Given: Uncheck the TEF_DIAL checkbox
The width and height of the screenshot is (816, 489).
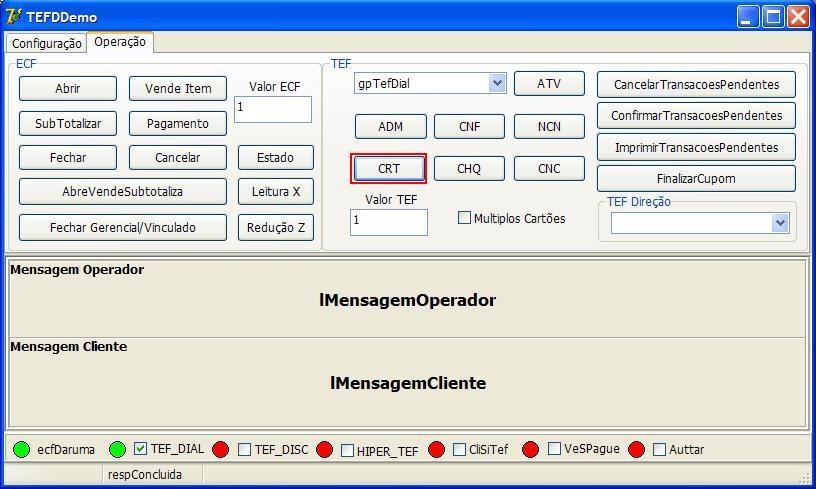Looking at the screenshot, I should 141,448.
